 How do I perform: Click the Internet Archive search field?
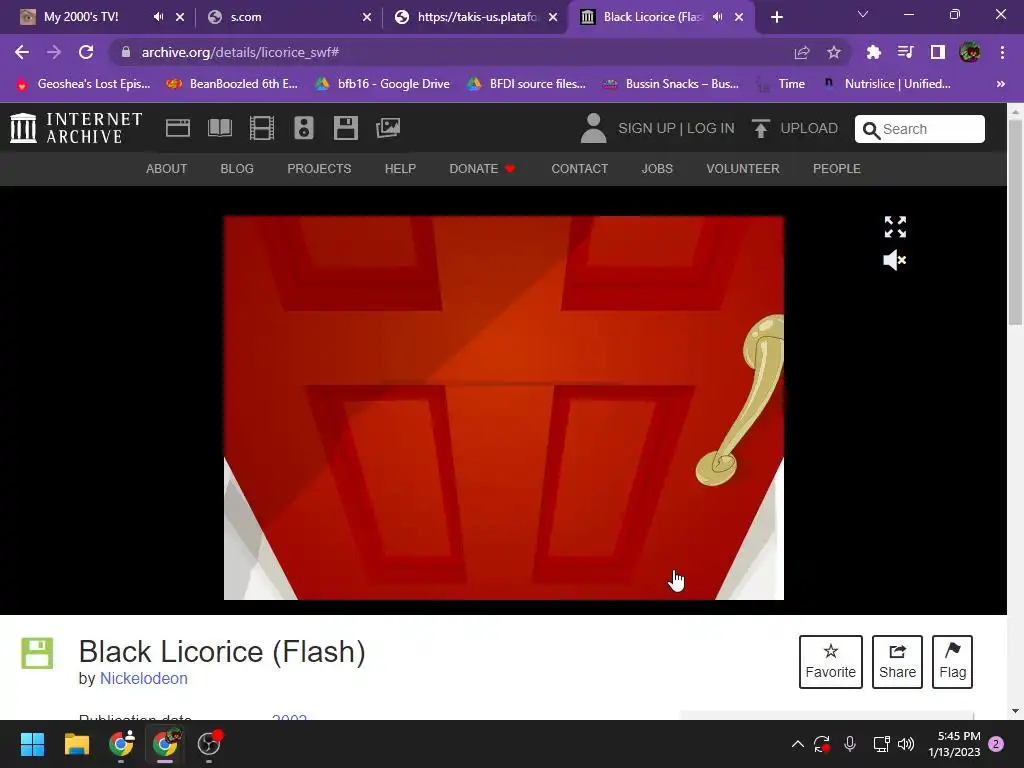coord(920,129)
